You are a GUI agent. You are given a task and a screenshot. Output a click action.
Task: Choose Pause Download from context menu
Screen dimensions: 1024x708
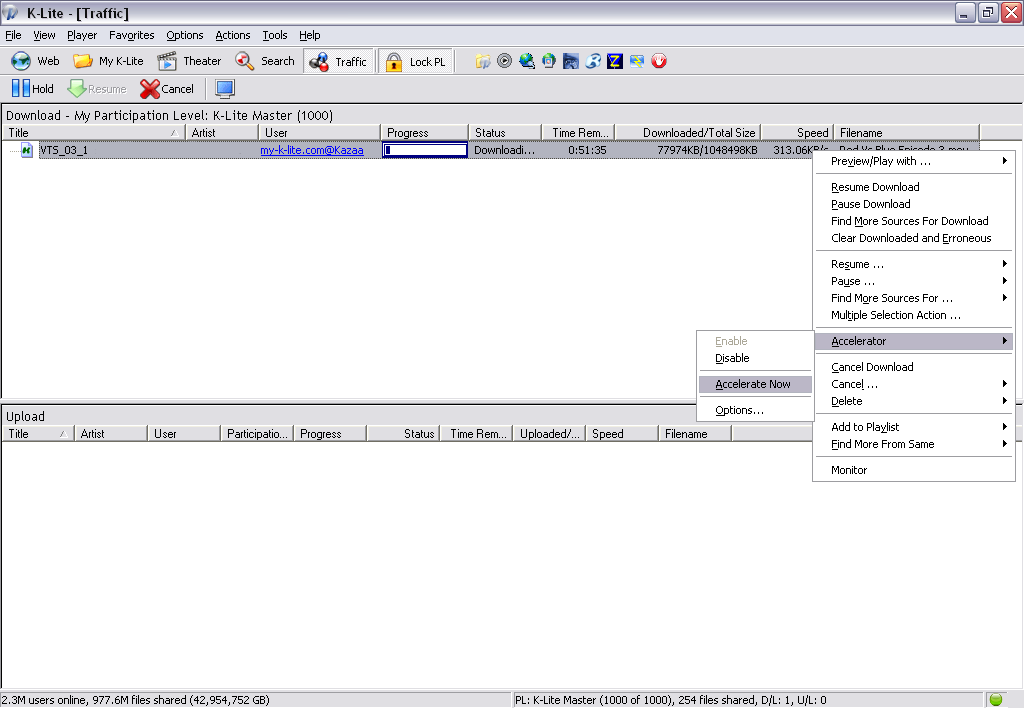click(914, 204)
